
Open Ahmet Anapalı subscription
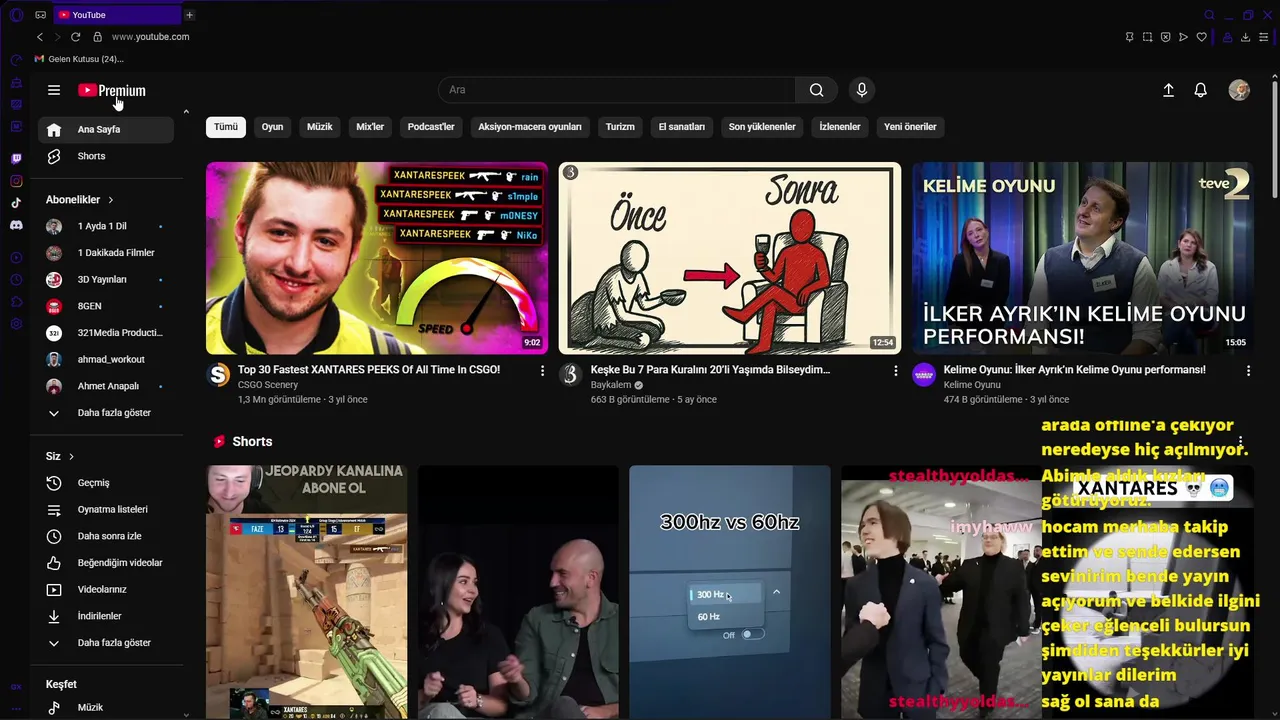[x=106, y=386]
